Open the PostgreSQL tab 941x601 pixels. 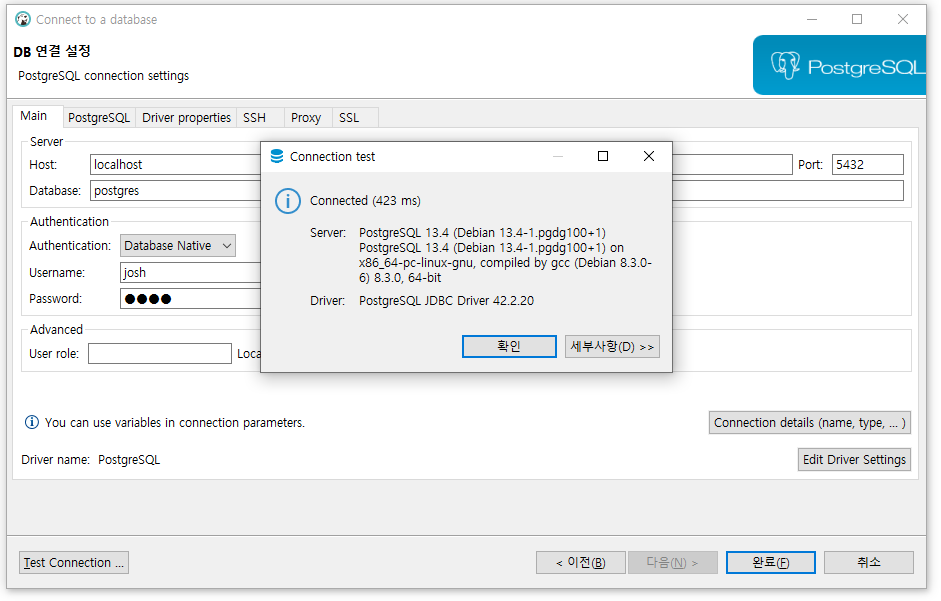coord(99,118)
